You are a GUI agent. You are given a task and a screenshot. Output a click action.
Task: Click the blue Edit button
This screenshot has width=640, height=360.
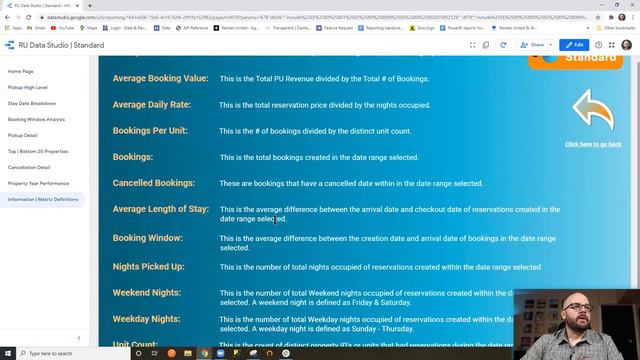pos(574,45)
